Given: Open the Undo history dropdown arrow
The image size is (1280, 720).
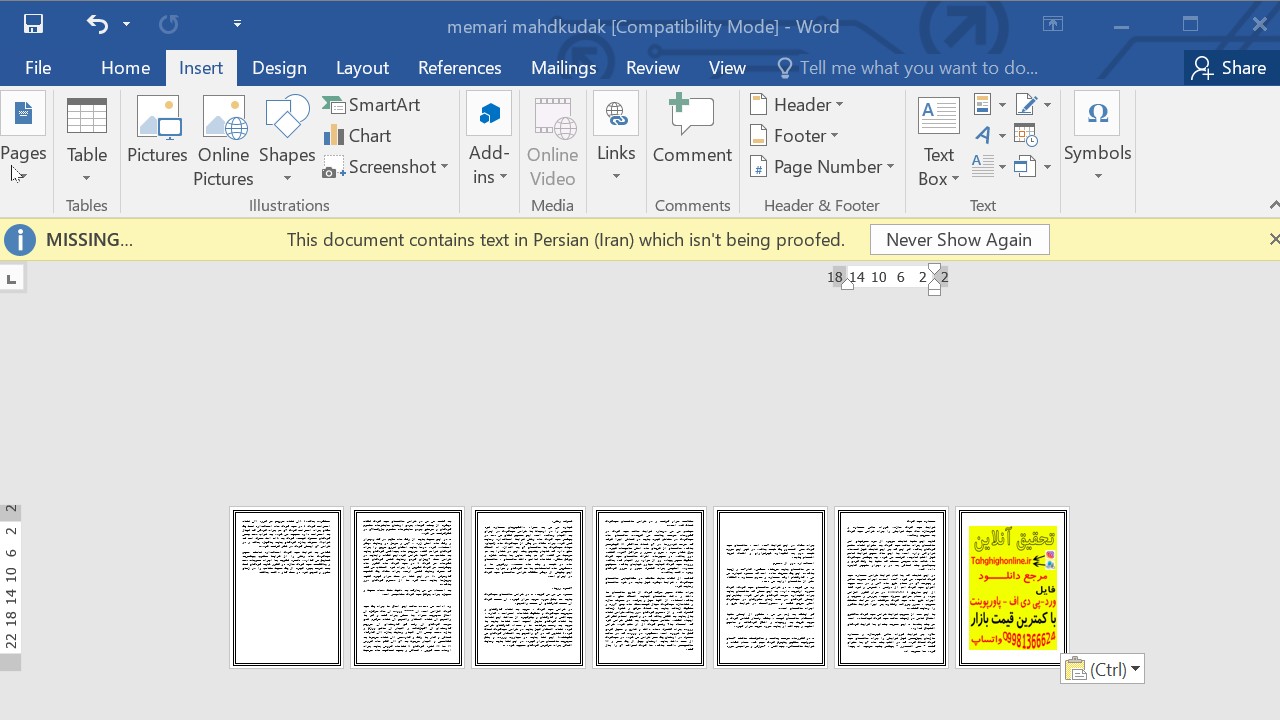Looking at the screenshot, I should [126, 24].
